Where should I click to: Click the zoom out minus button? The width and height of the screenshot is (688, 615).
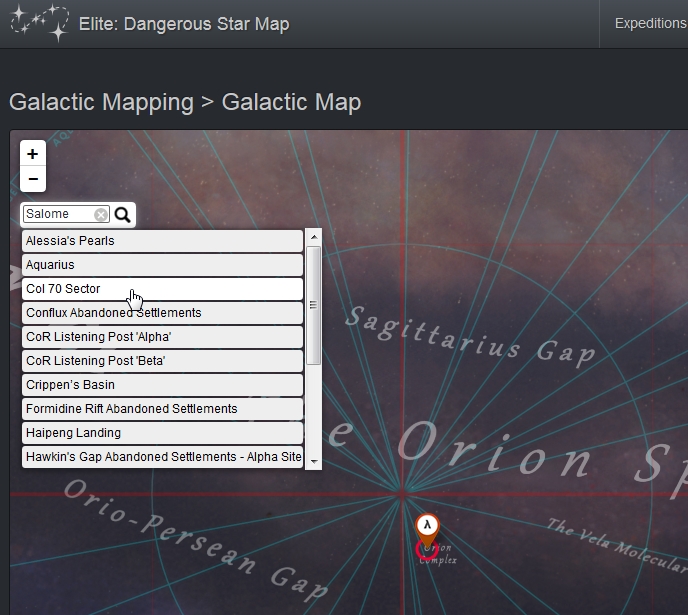[32, 179]
